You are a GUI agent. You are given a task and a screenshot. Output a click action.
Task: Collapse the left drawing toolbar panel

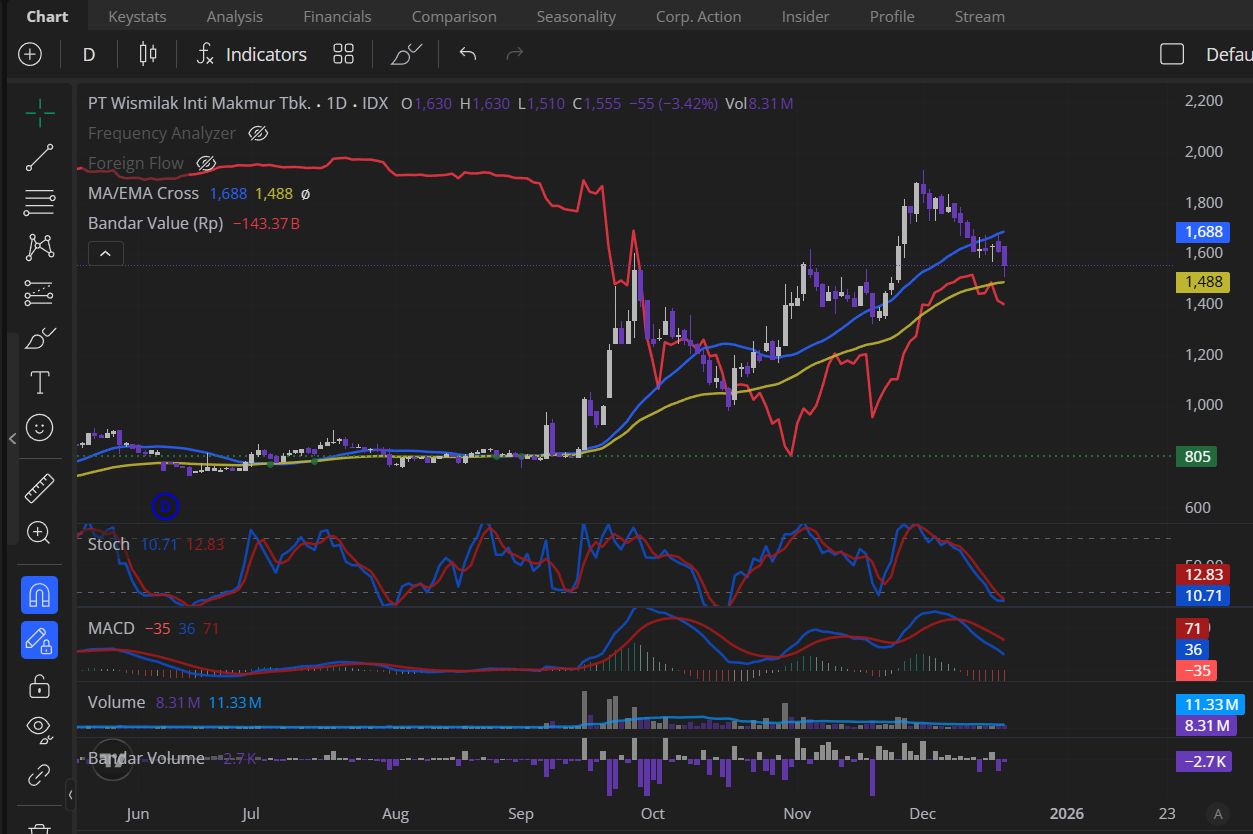12,438
